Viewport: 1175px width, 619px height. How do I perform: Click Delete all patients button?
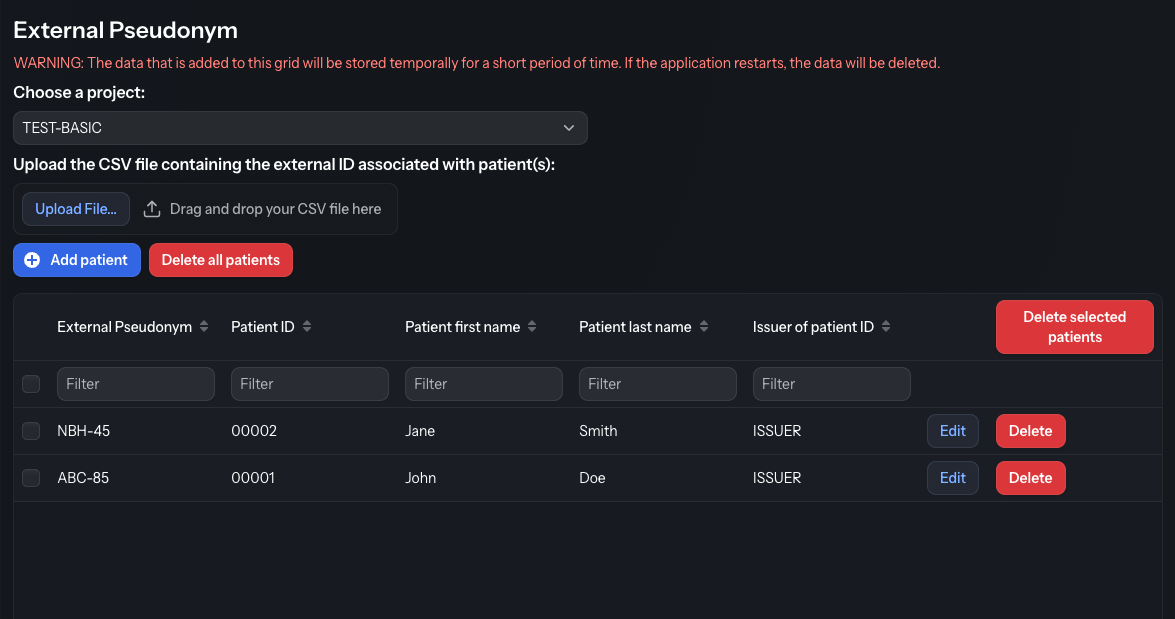(x=221, y=260)
